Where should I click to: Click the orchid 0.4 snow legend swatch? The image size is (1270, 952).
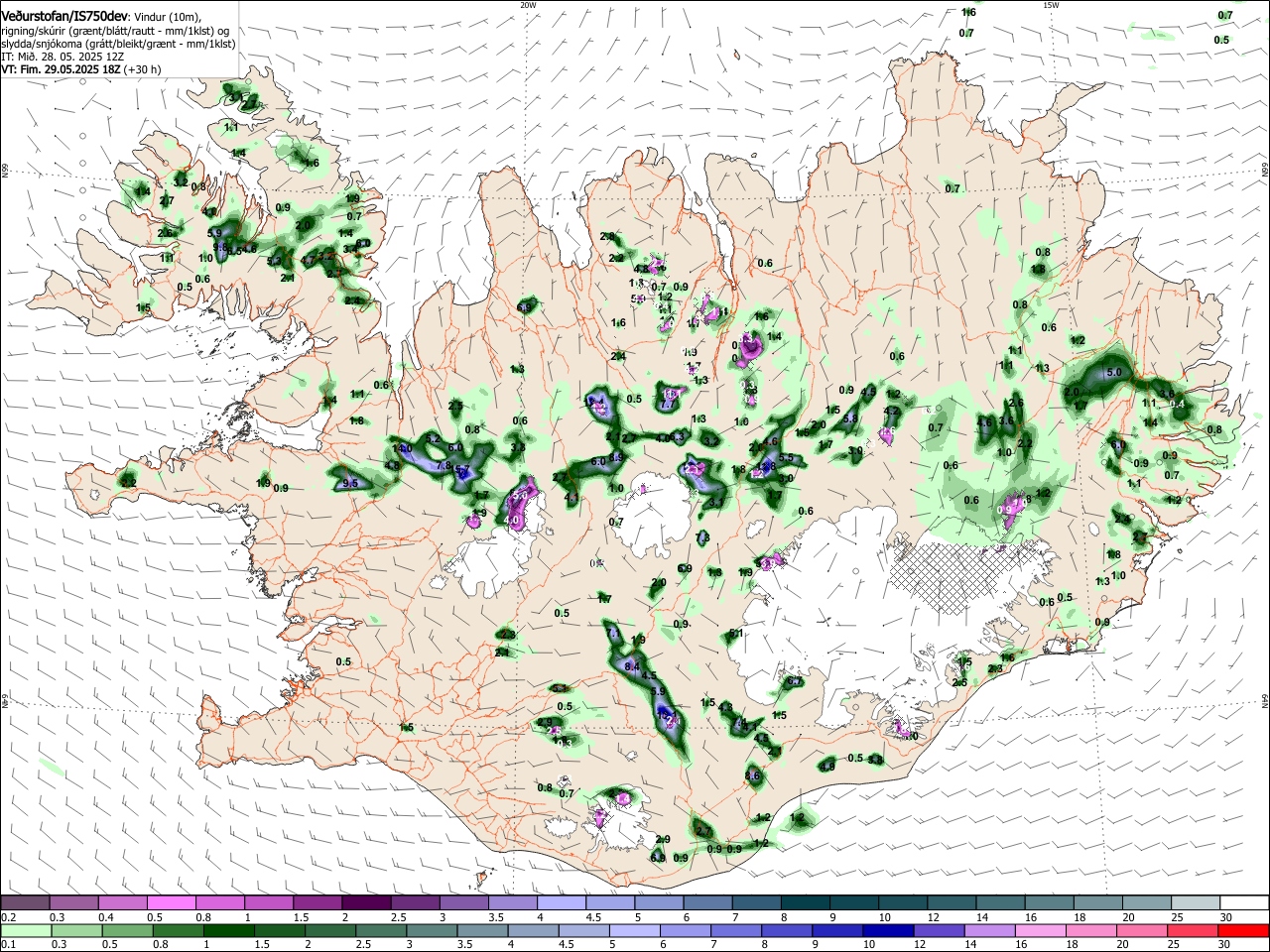(122, 903)
